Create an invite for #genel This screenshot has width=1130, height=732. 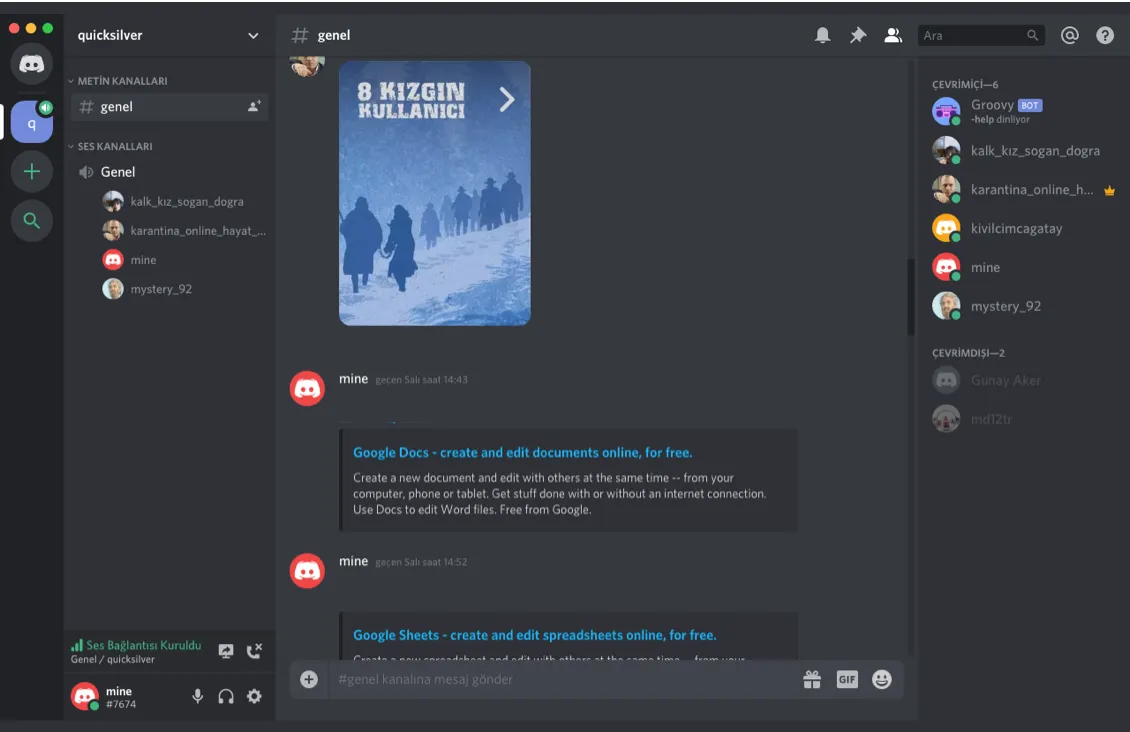(255, 105)
